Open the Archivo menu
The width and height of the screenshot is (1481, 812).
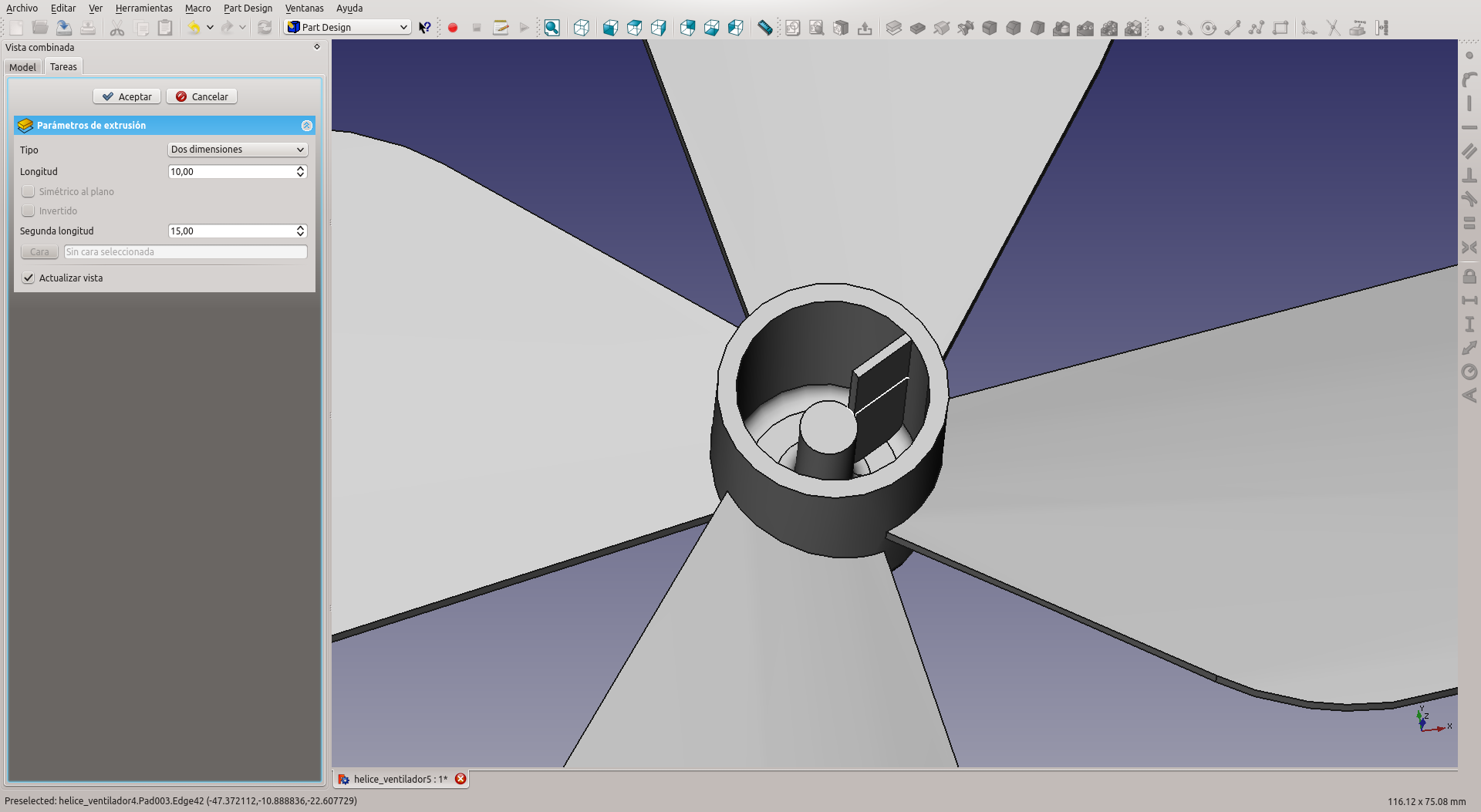(x=22, y=8)
